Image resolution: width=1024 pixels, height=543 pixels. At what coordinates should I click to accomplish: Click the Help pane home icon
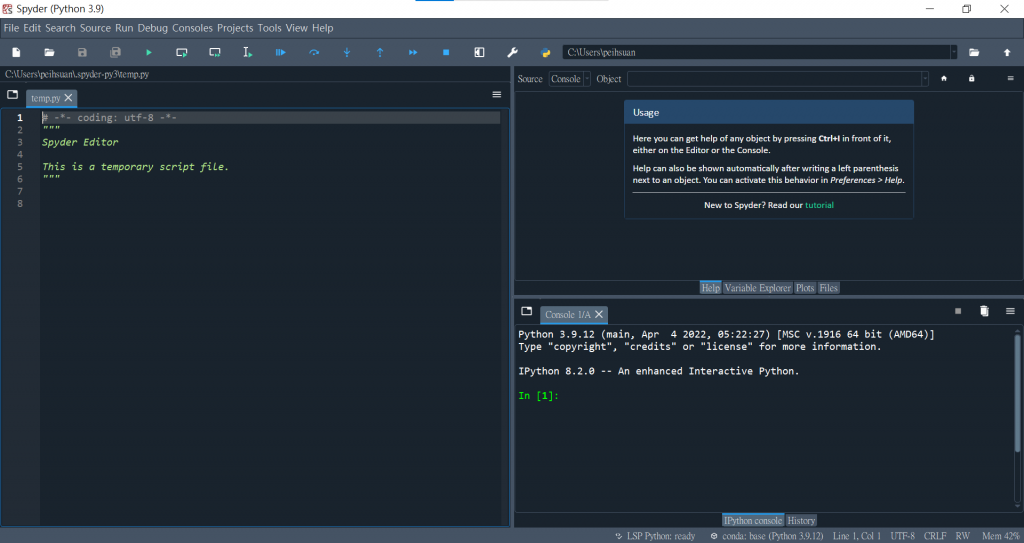coord(944,78)
